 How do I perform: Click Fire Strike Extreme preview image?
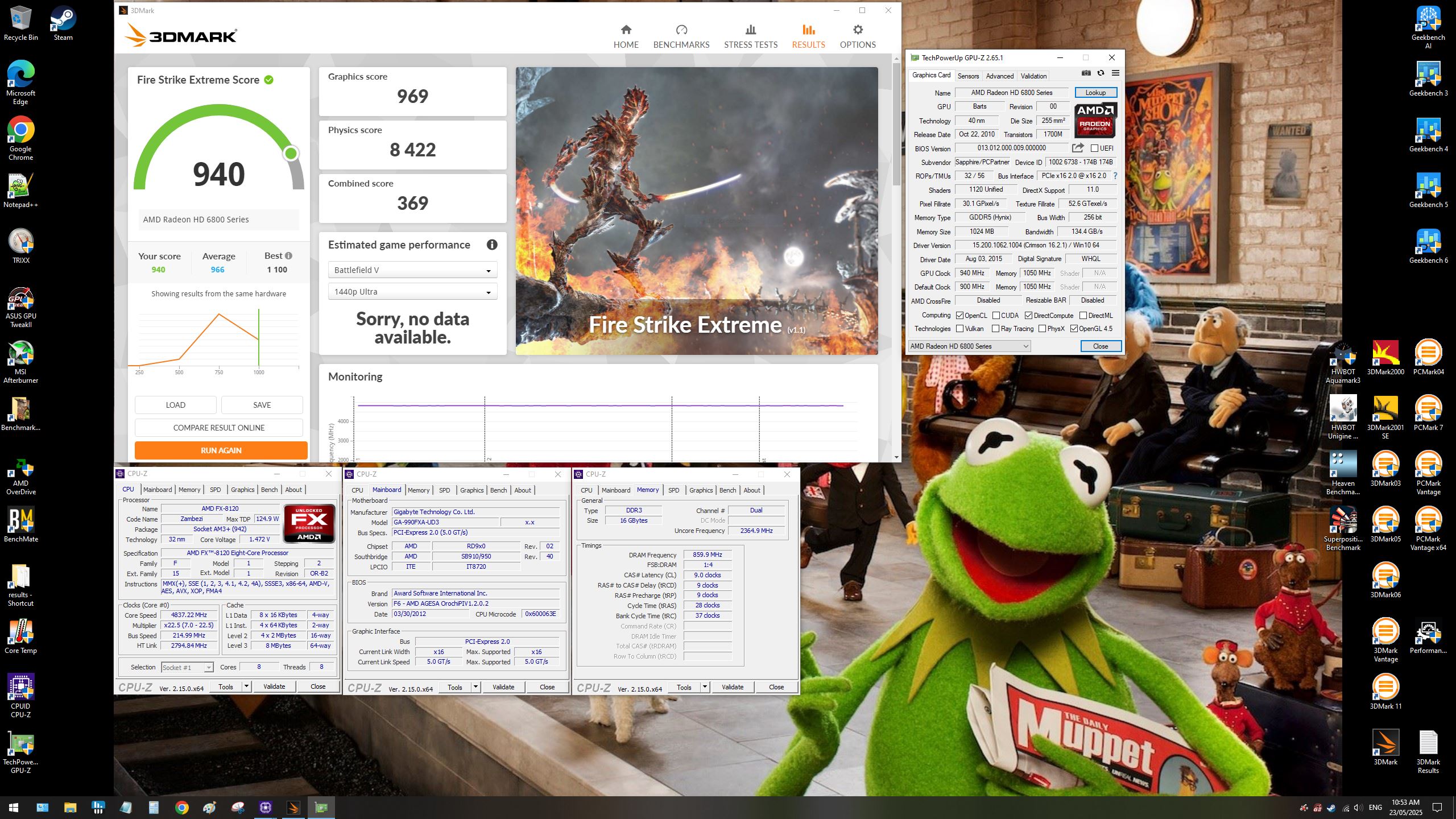click(x=696, y=211)
